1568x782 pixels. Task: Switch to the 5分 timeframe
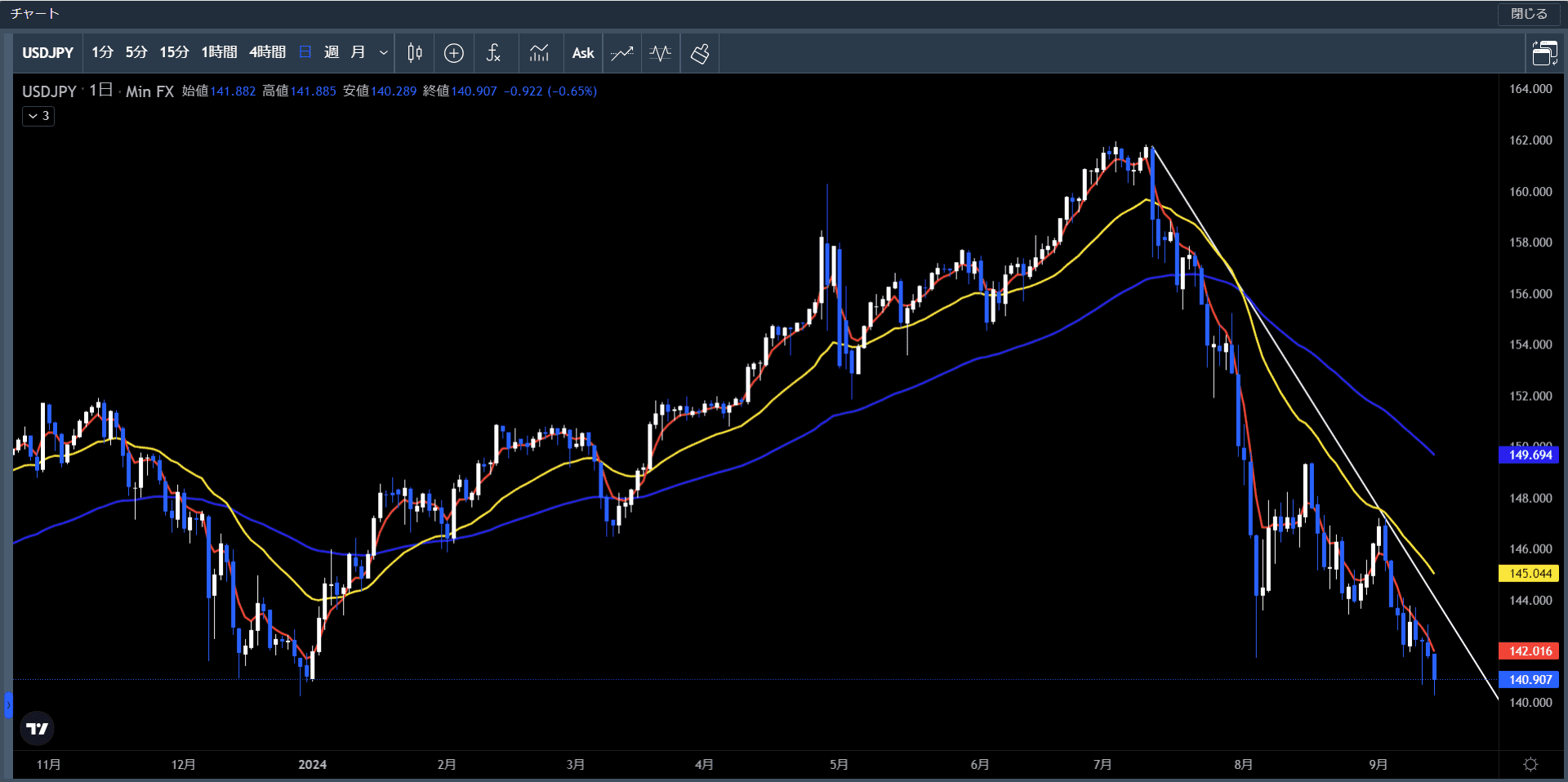click(136, 52)
